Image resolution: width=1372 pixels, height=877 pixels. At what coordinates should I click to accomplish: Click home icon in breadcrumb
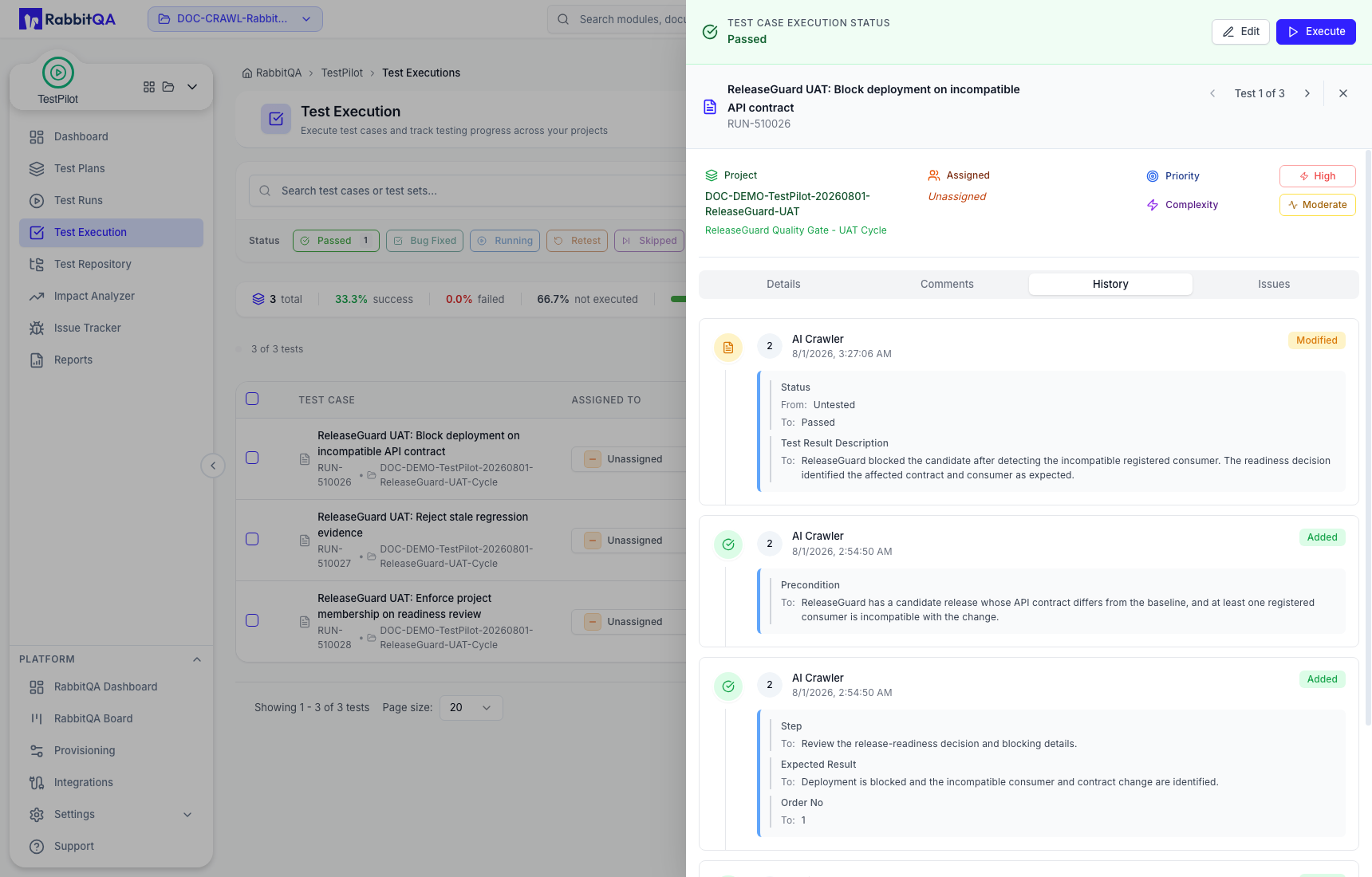tap(247, 73)
